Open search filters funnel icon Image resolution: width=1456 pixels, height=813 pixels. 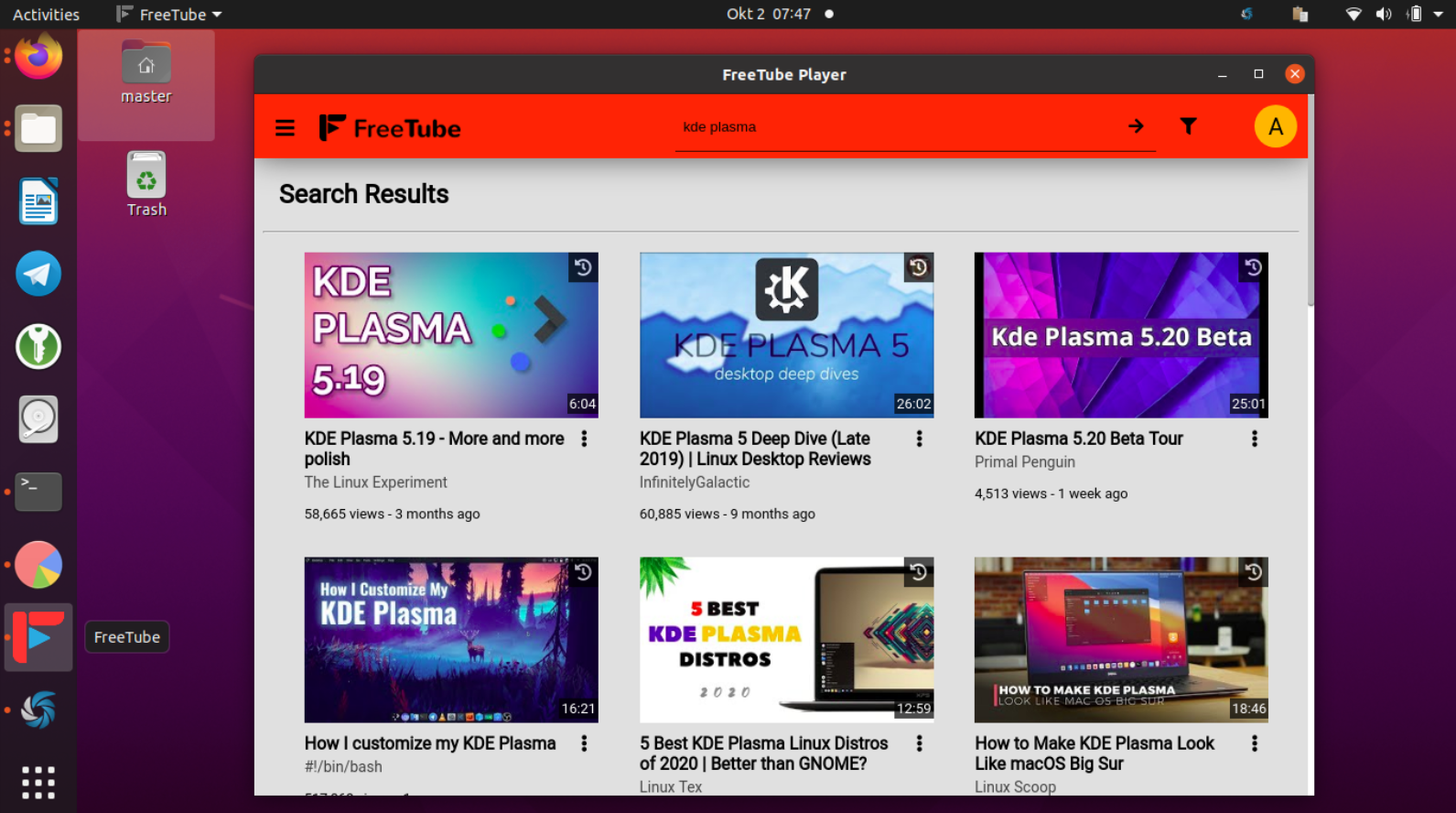pyautogui.click(x=1188, y=126)
